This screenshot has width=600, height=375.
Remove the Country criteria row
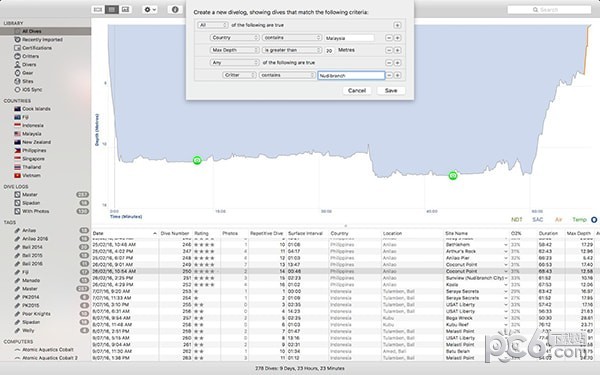click(389, 38)
